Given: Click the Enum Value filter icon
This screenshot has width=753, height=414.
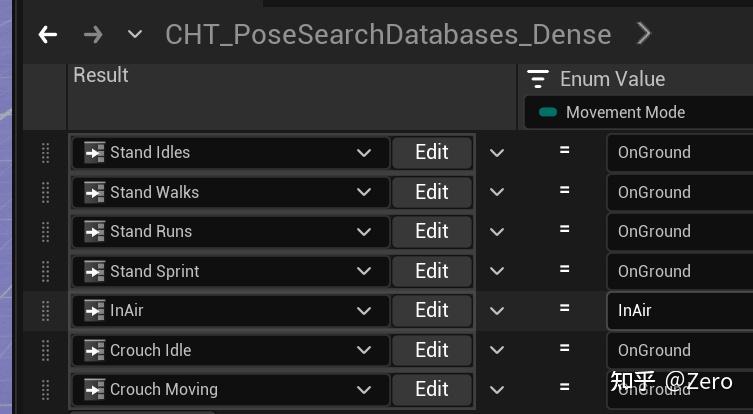Looking at the screenshot, I should pos(538,79).
